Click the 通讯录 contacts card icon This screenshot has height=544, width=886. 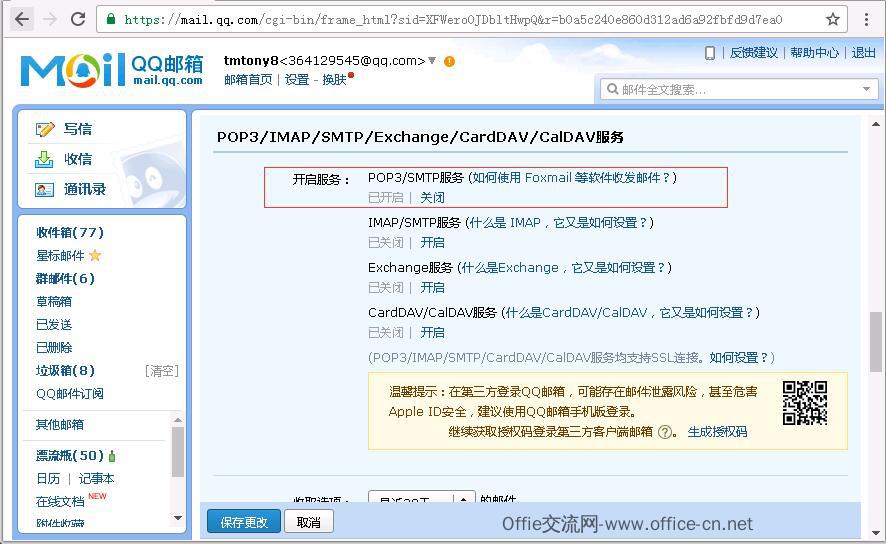[44, 189]
